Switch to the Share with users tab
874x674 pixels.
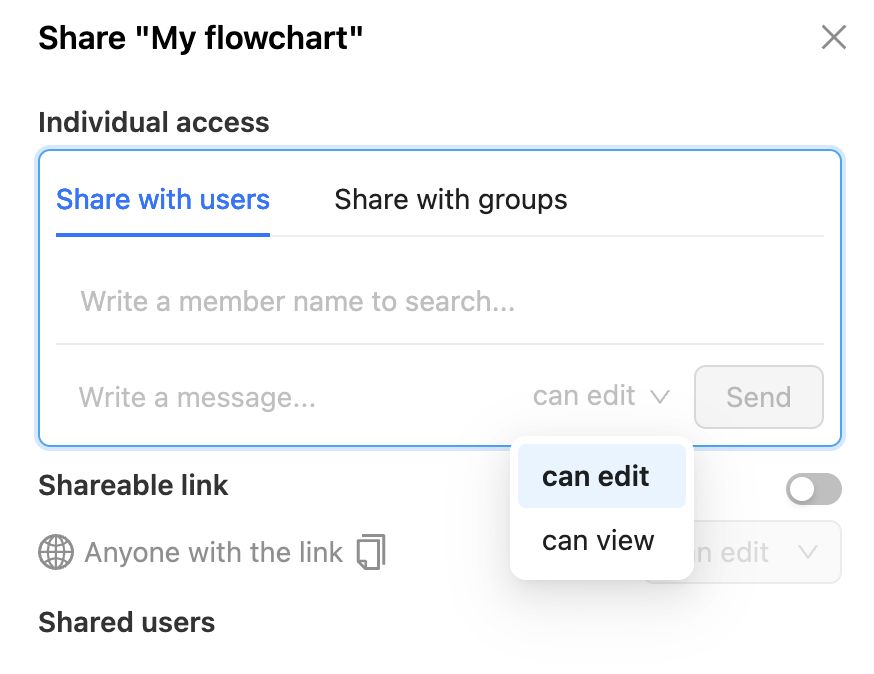pos(163,199)
